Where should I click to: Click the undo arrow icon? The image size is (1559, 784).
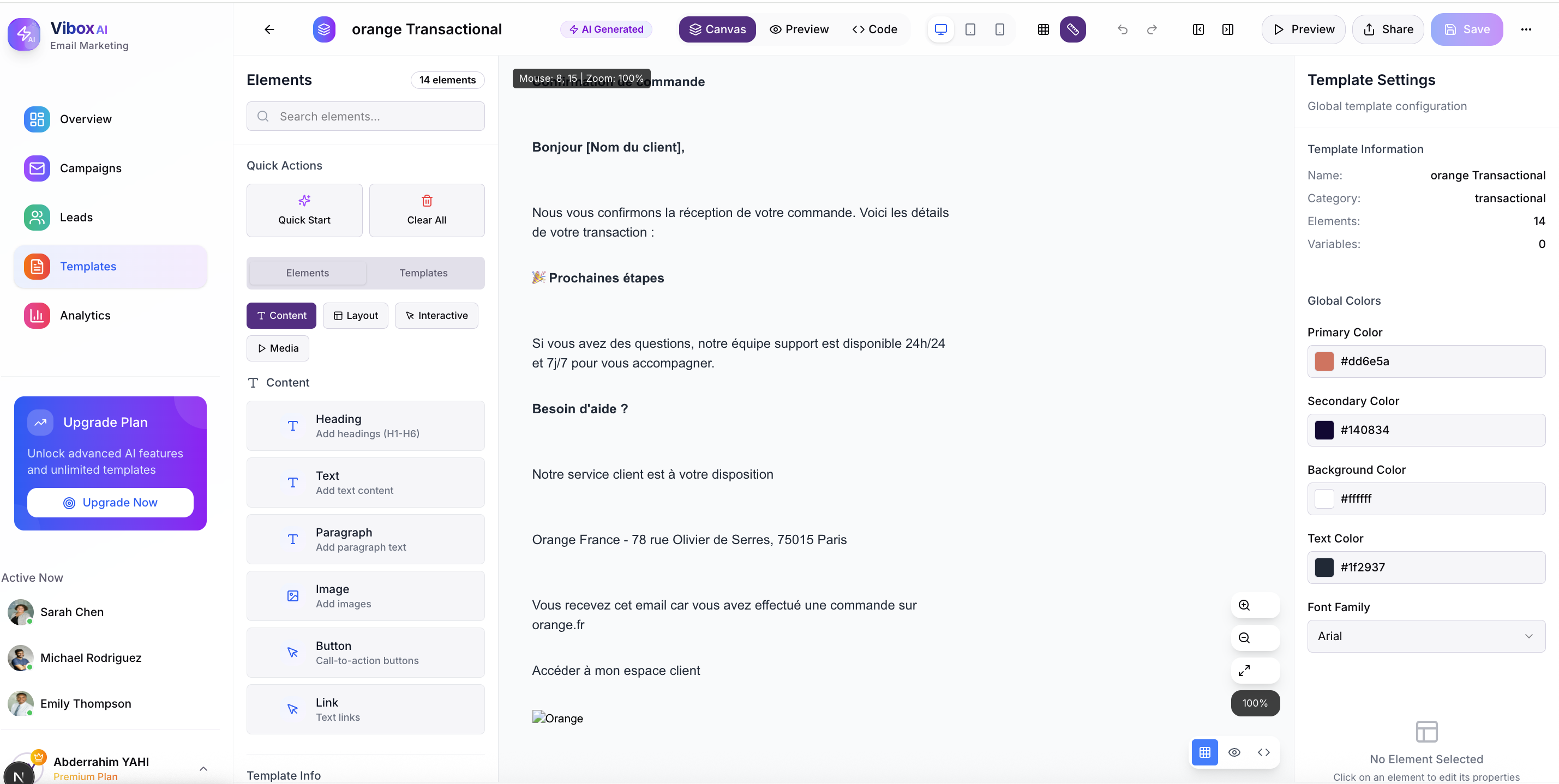click(1122, 29)
